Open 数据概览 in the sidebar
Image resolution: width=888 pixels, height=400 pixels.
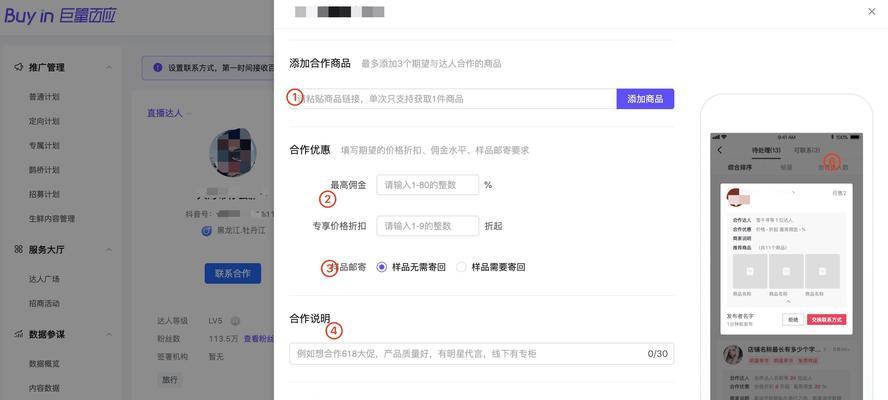(x=44, y=364)
